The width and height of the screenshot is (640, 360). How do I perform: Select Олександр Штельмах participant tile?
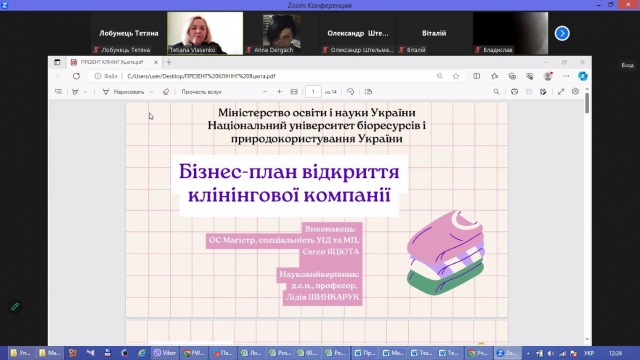(x=358, y=33)
